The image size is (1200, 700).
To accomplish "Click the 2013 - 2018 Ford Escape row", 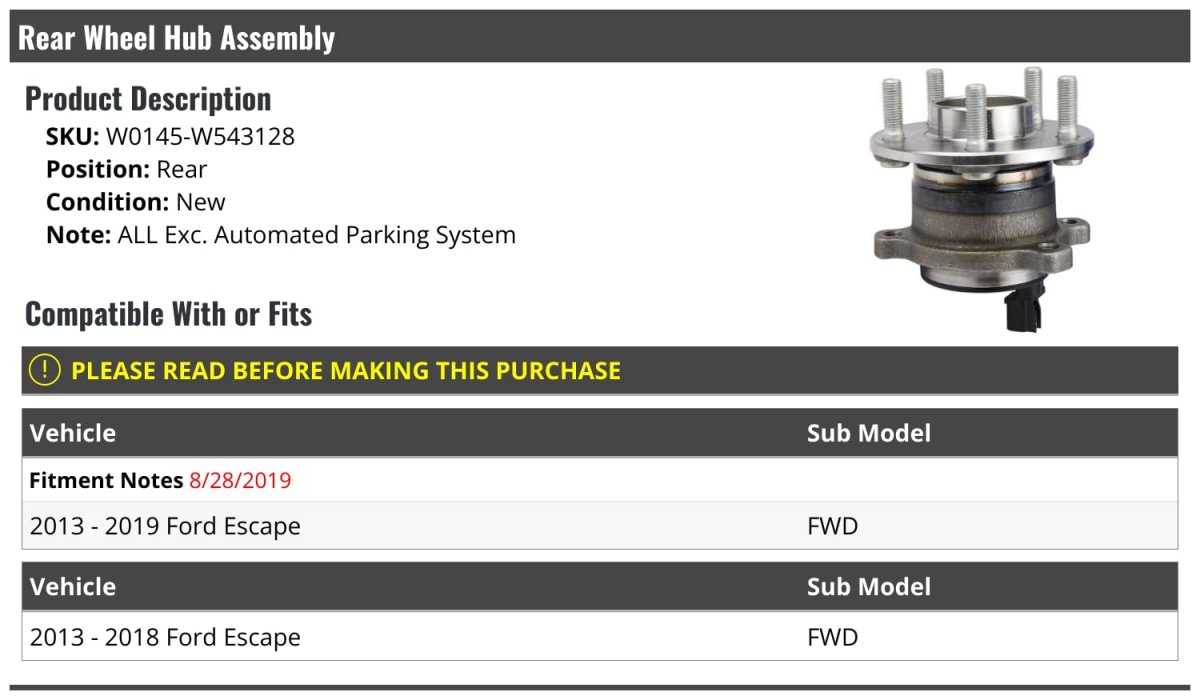I will pos(600,637).
